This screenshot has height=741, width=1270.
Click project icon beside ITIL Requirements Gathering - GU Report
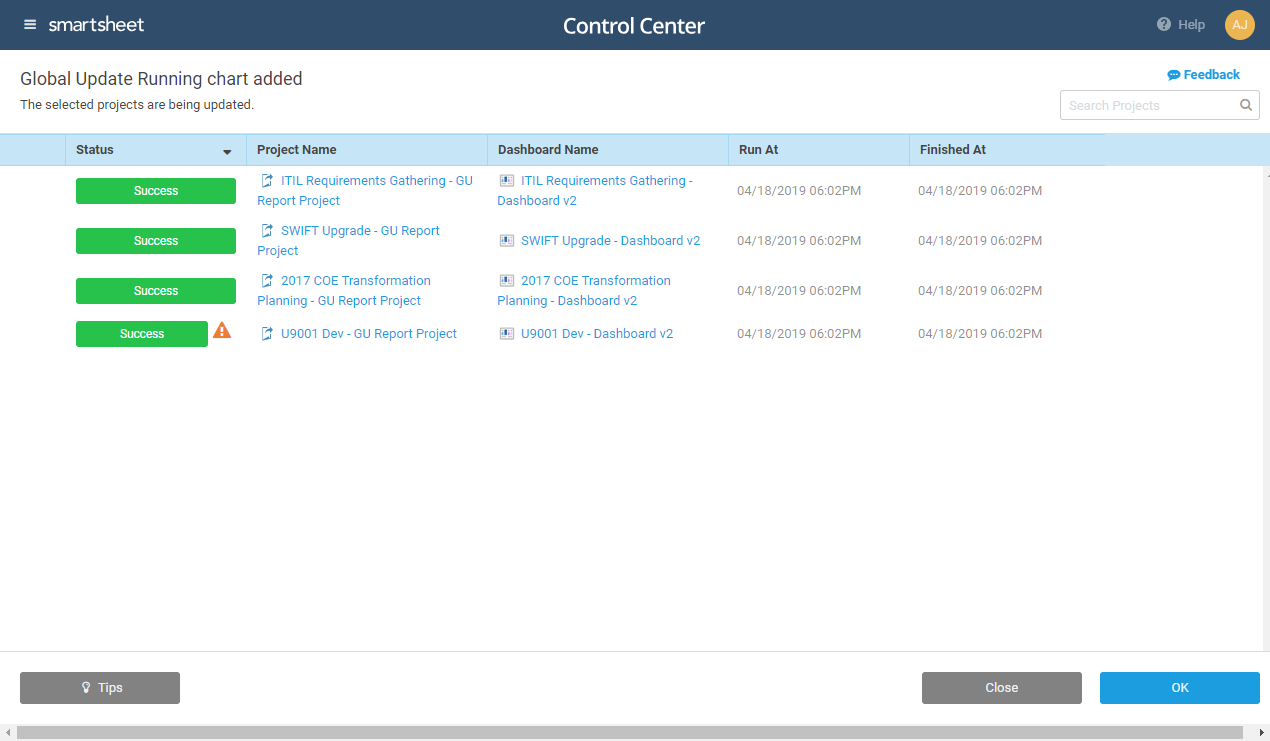[267, 181]
